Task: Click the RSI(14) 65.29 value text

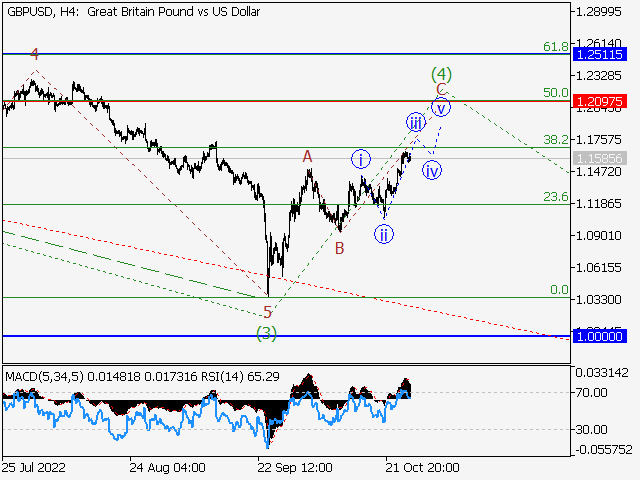Action: pos(240,376)
